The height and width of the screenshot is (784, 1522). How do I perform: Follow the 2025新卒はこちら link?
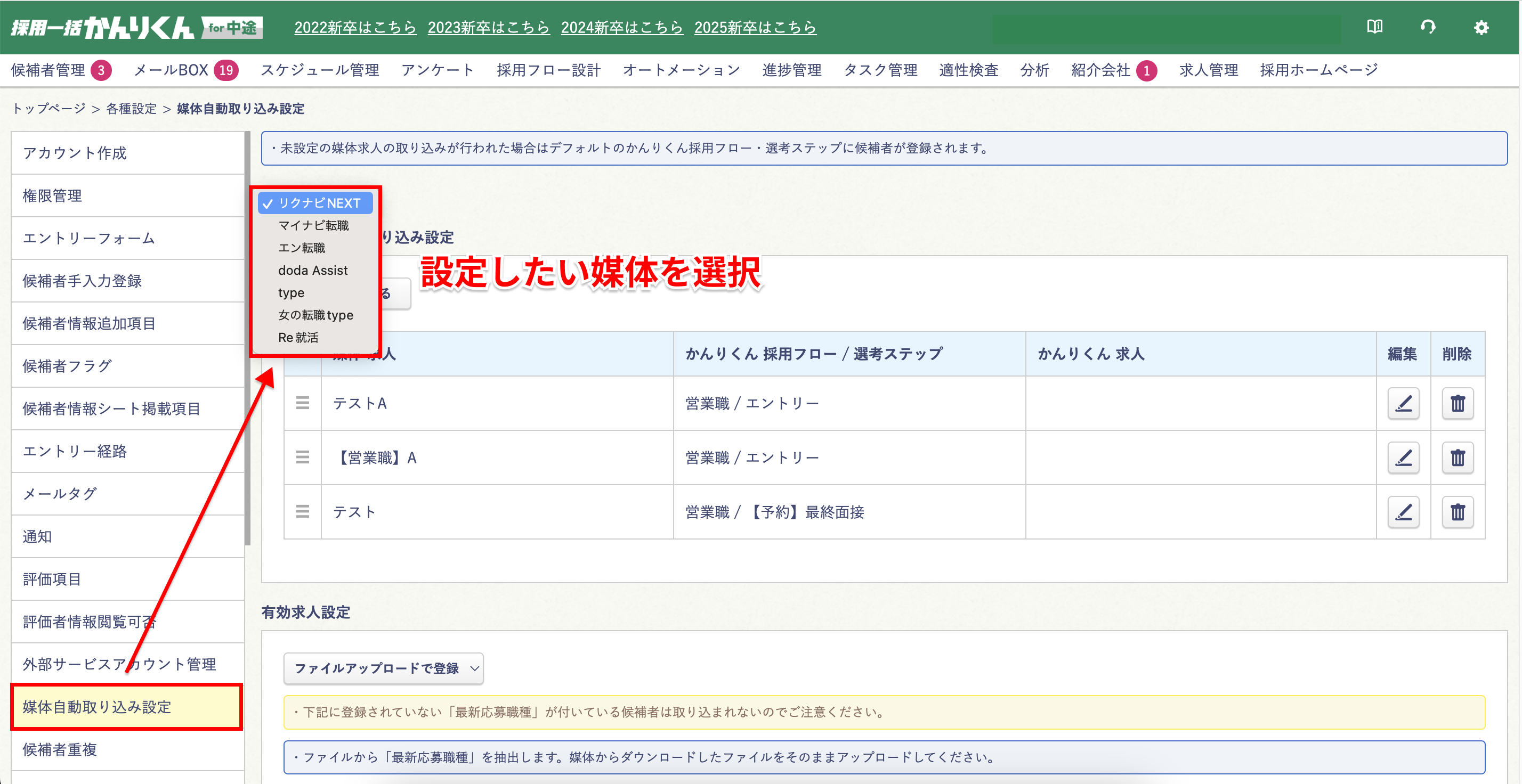point(756,27)
